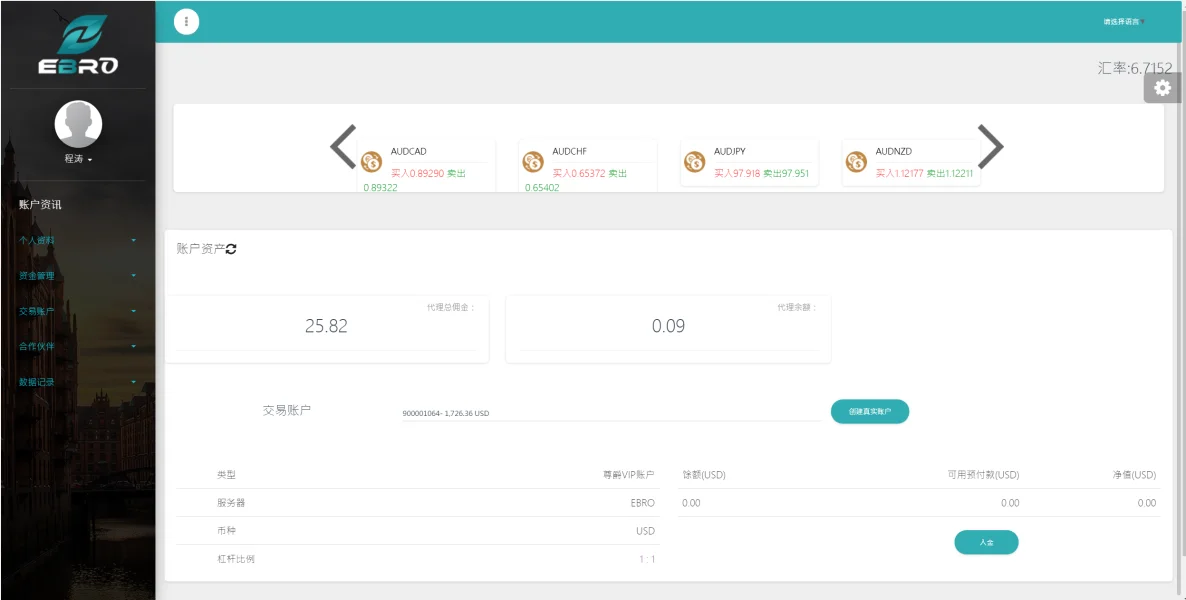Screen dimensions: 1186x600
Task: Click the next arrow in currency carousel
Action: [990, 147]
